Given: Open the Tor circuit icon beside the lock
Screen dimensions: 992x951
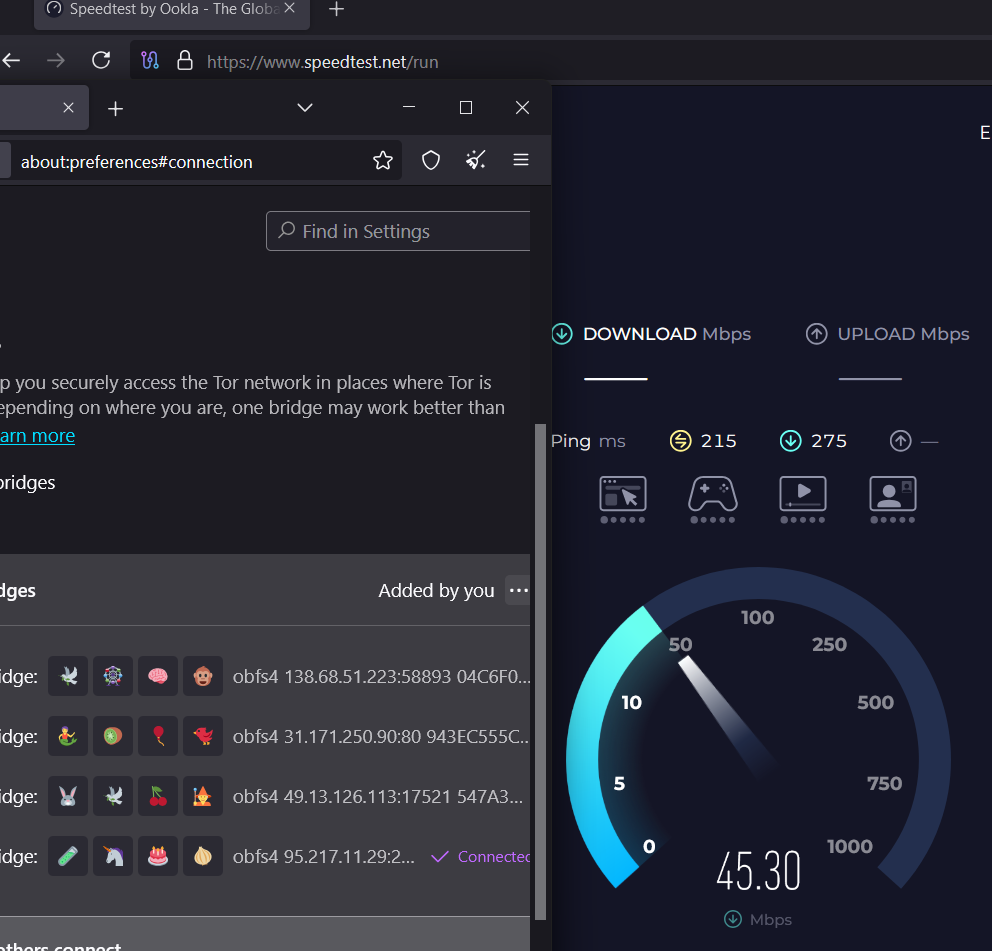Looking at the screenshot, I should click(x=150, y=61).
